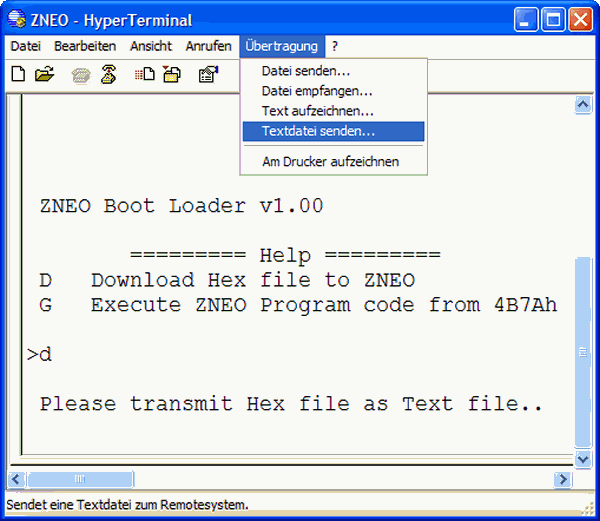Click the vertical scrollbar thumb

(583, 352)
